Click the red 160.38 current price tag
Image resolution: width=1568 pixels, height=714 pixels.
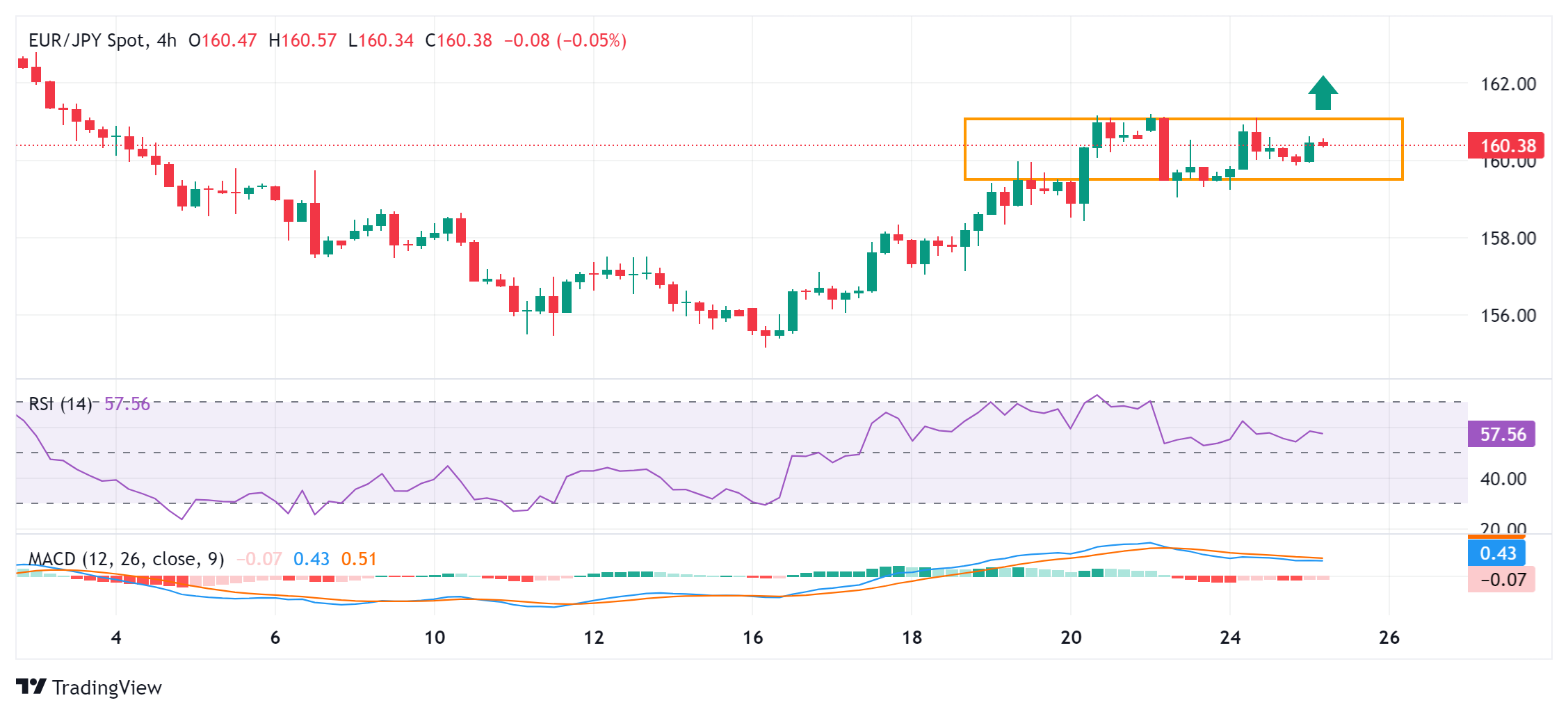tap(1506, 145)
